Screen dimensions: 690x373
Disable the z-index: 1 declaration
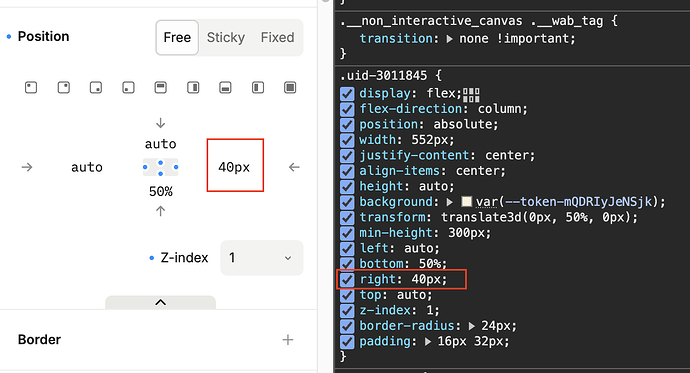coord(347,311)
